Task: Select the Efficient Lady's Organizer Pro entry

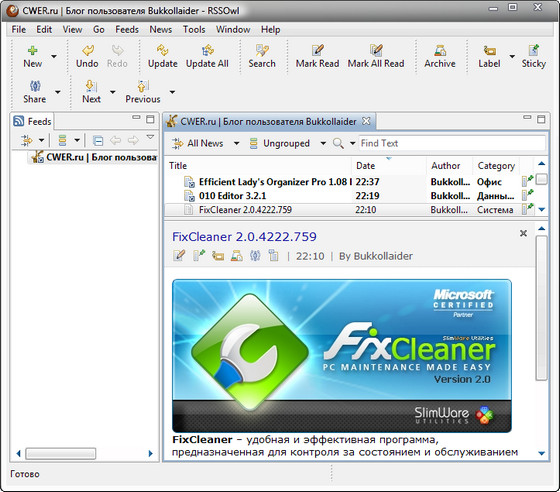Action: click(349, 182)
